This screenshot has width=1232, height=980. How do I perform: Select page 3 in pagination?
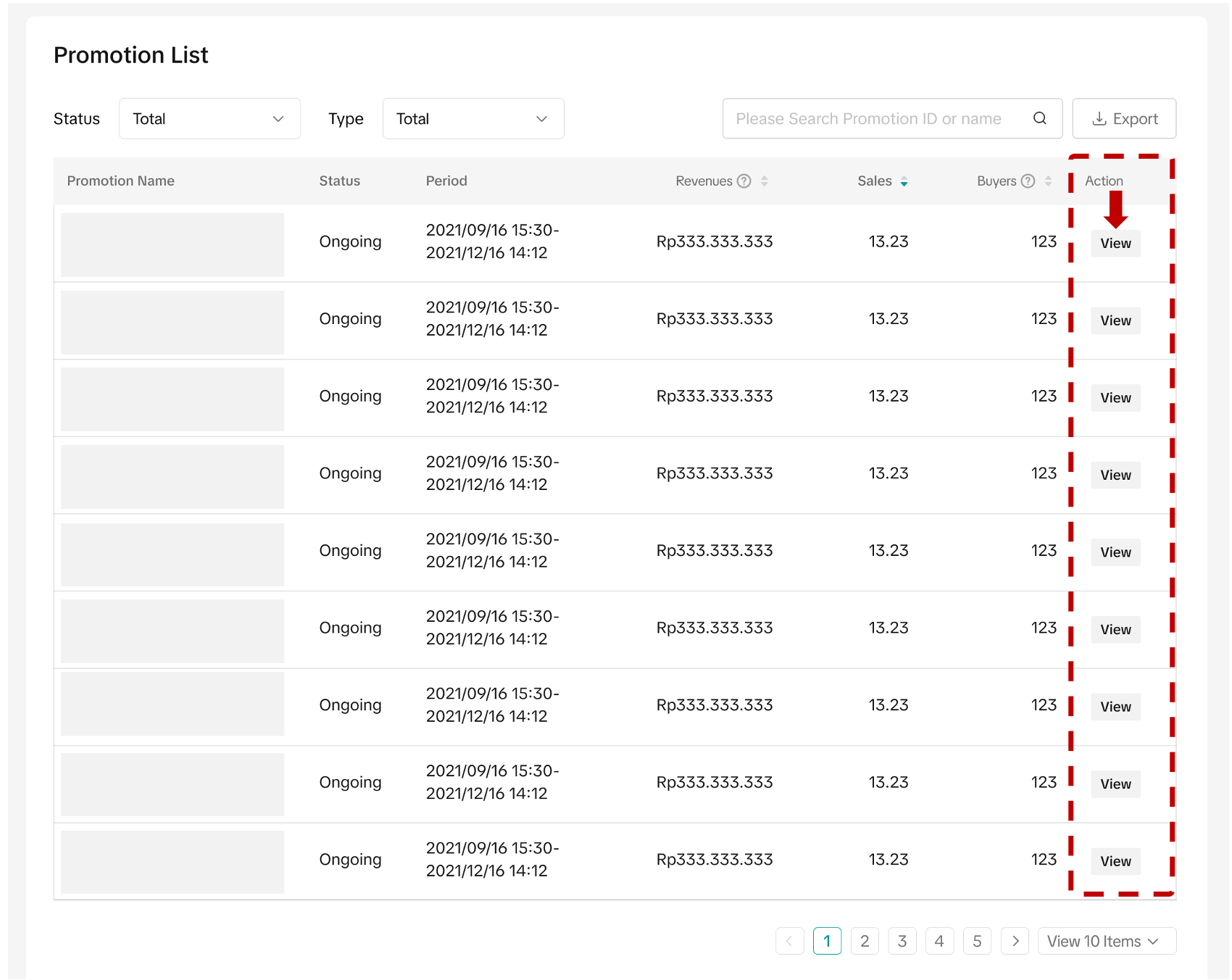click(902, 941)
